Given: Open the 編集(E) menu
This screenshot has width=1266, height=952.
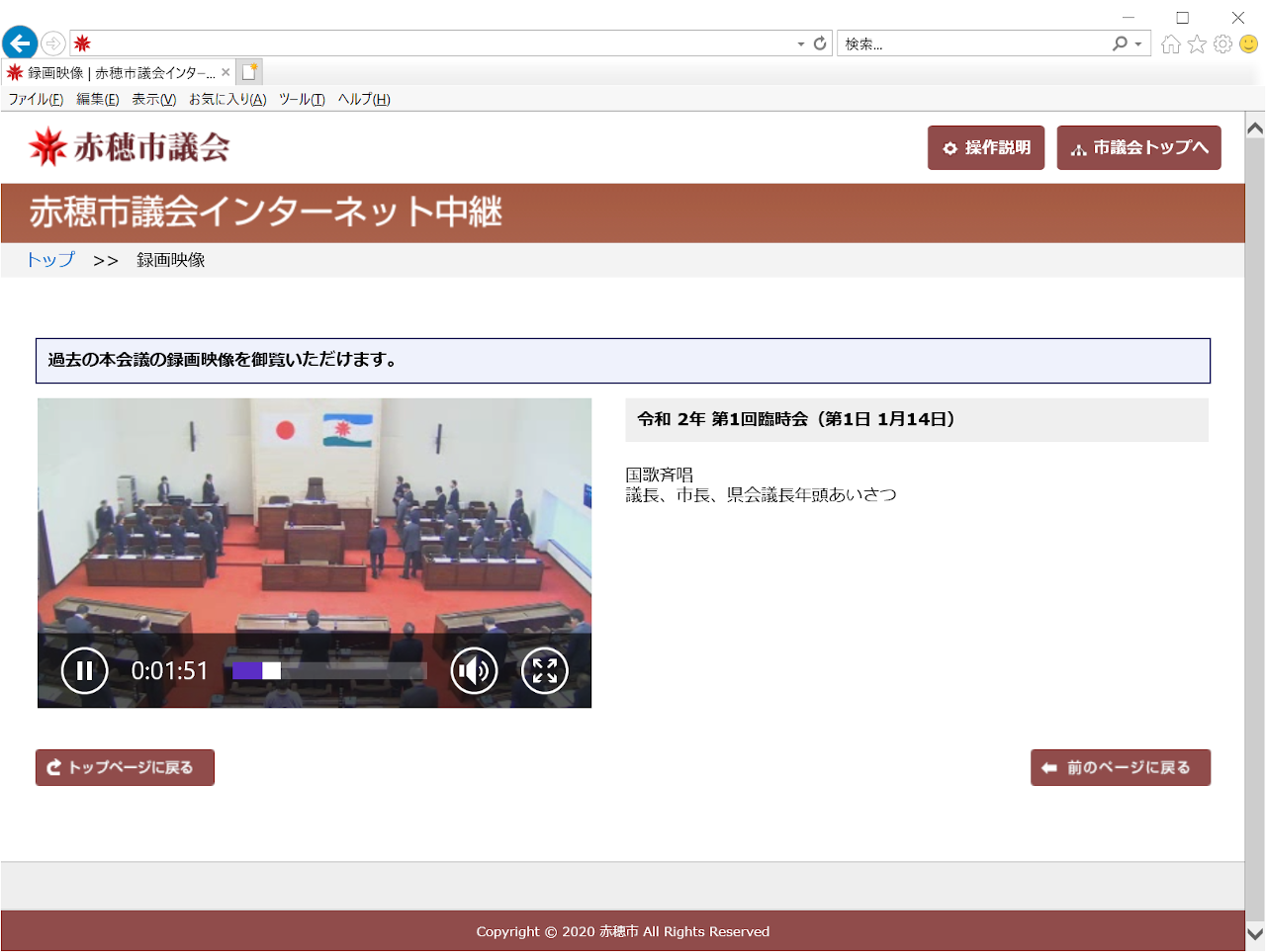Looking at the screenshot, I should tap(98, 99).
